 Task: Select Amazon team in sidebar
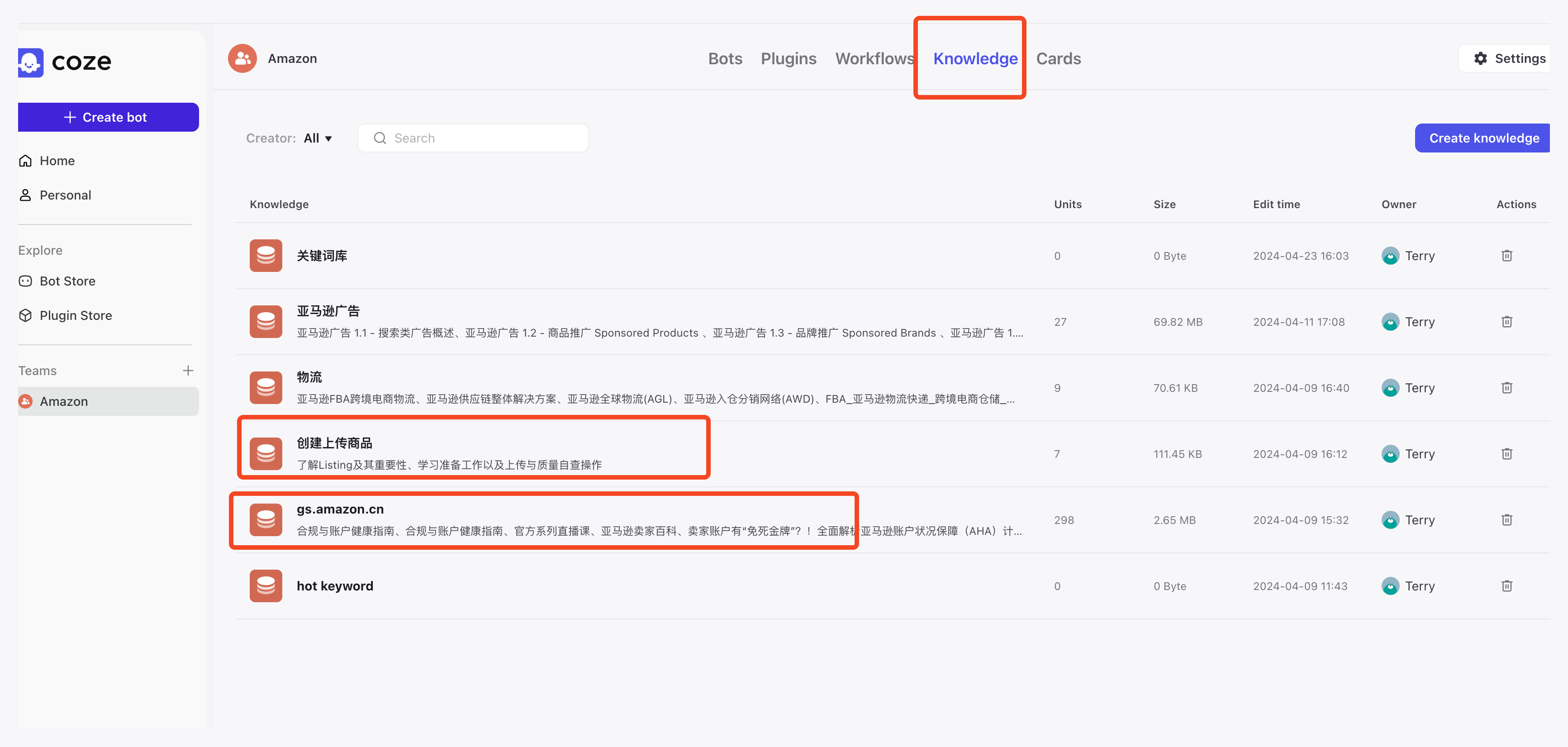(x=108, y=401)
